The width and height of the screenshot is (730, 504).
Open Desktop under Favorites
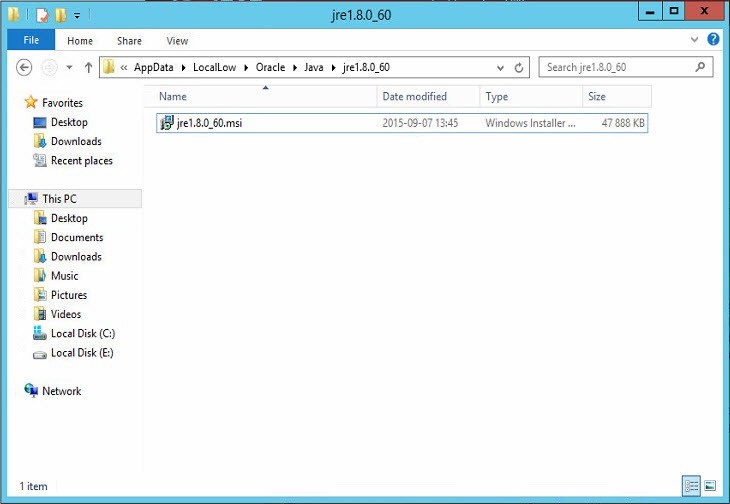pyautogui.click(x=69, y=122)
